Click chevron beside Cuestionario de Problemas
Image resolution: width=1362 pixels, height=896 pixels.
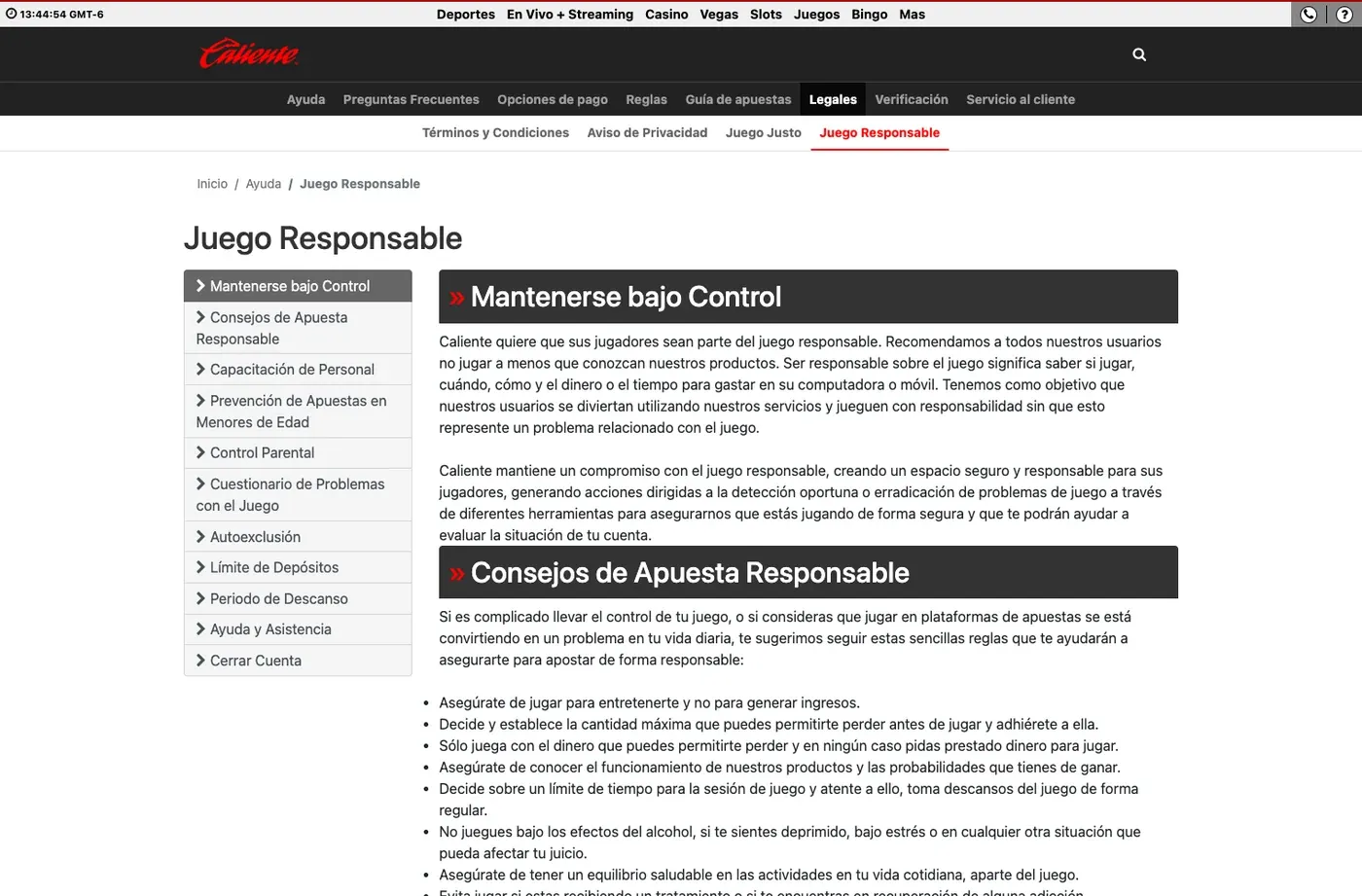coord(200,484)
